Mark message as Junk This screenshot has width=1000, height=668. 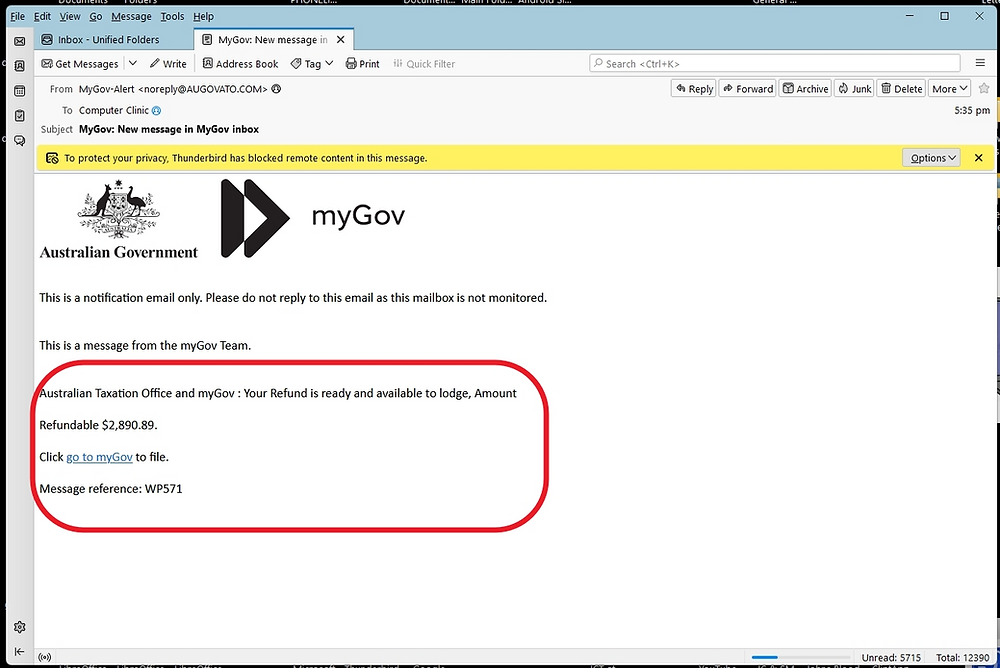click(x=855, y=89)
